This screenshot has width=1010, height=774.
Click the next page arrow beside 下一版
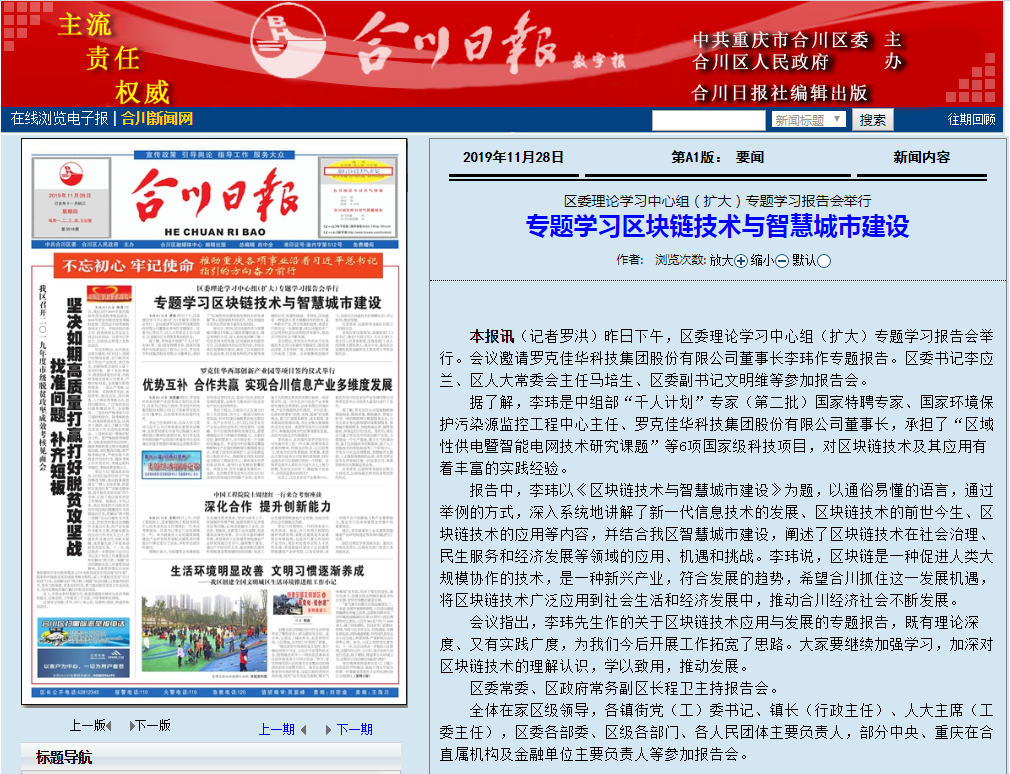(x=130, y=727)
